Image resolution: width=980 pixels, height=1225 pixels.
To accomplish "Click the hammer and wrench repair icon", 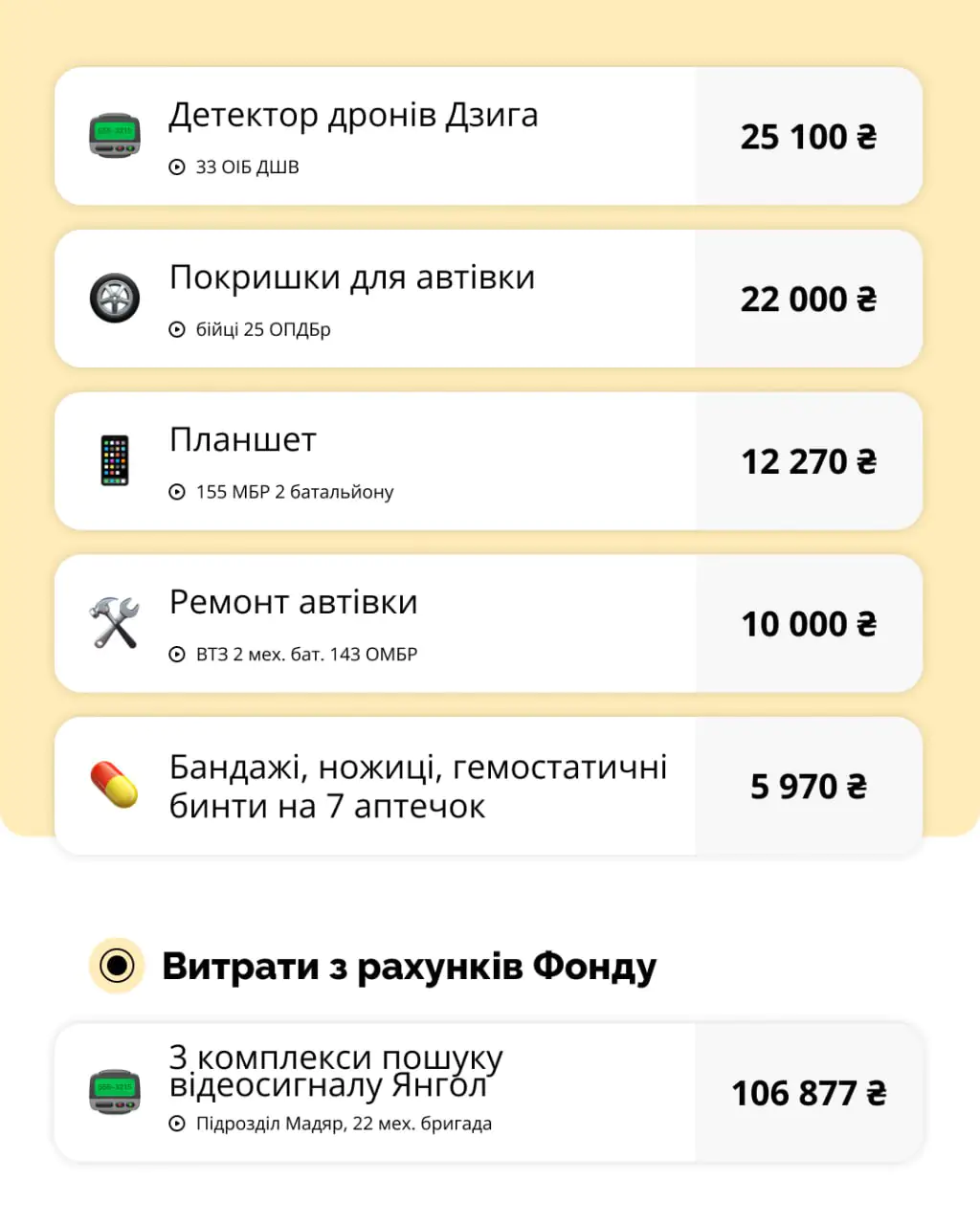I will click(115, 623).
